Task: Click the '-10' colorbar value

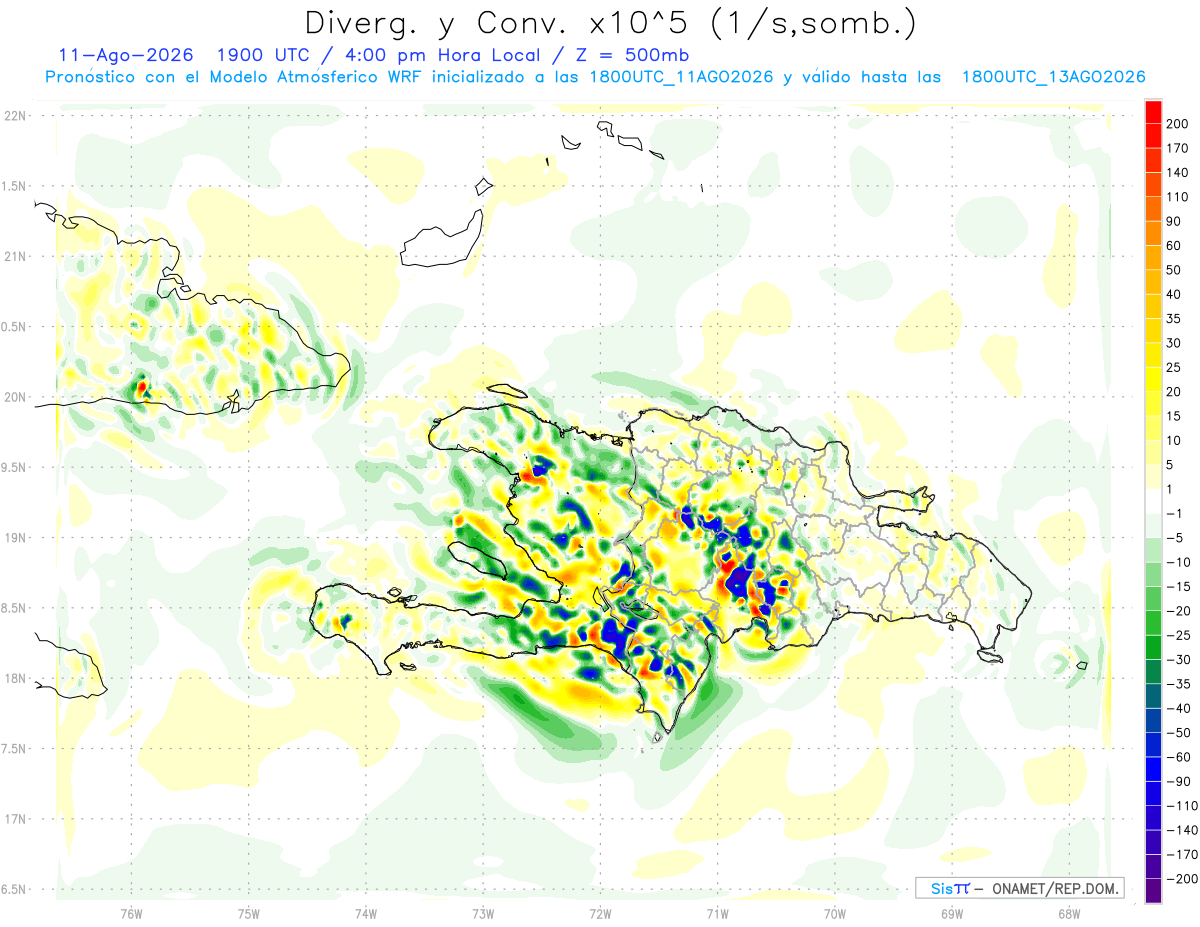Action: [x=1177, y=564]
